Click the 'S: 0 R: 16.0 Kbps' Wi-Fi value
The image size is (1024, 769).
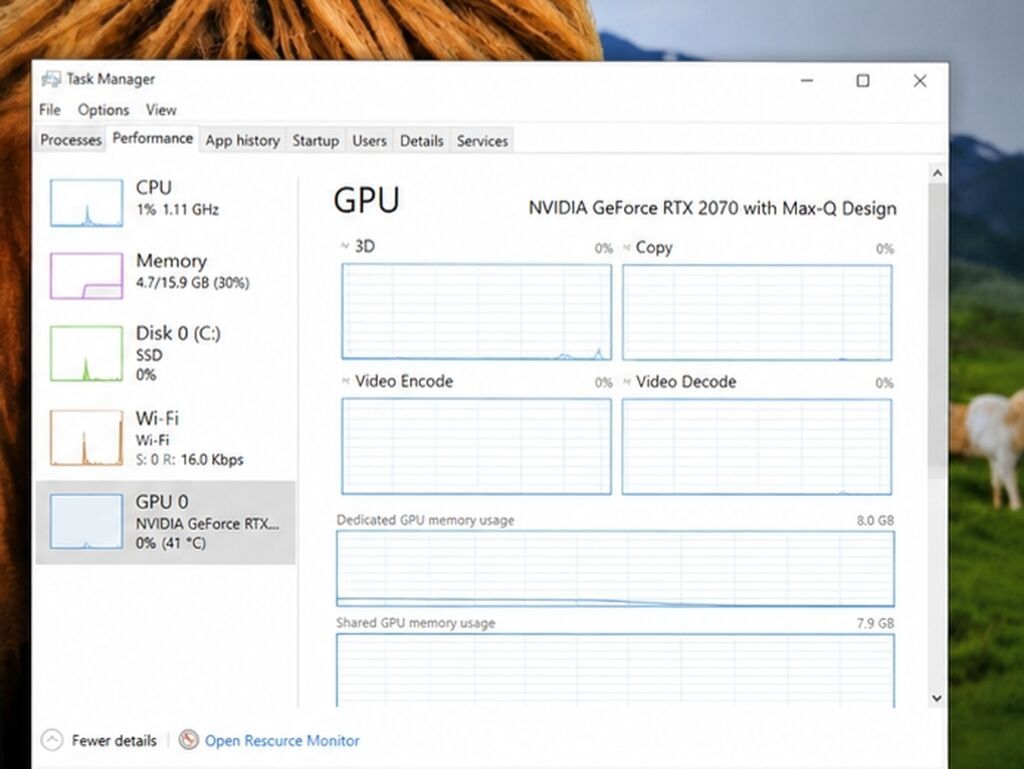point(189,460)
